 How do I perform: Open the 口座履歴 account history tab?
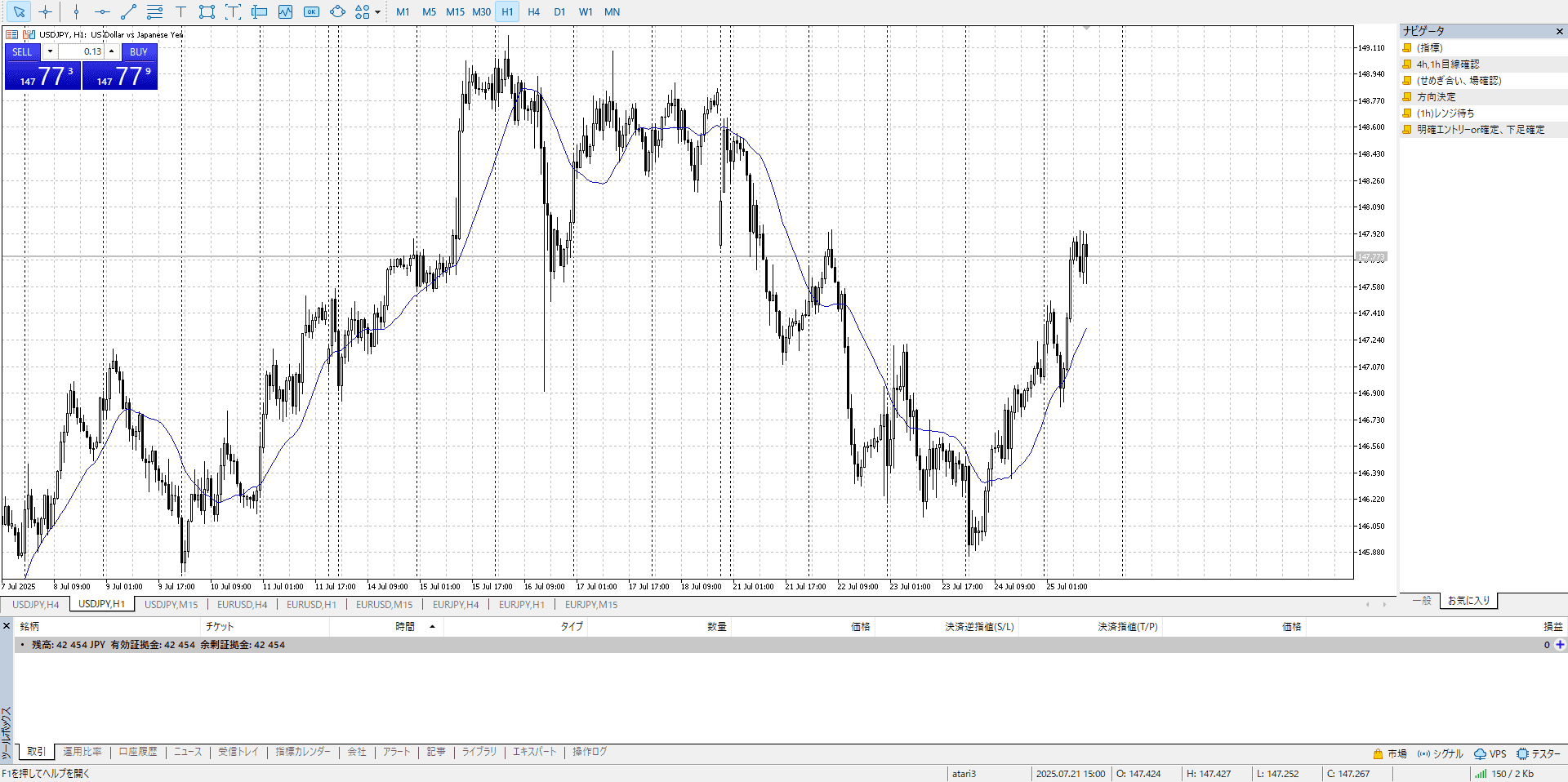pyautogui.click(x=138, y=752)
